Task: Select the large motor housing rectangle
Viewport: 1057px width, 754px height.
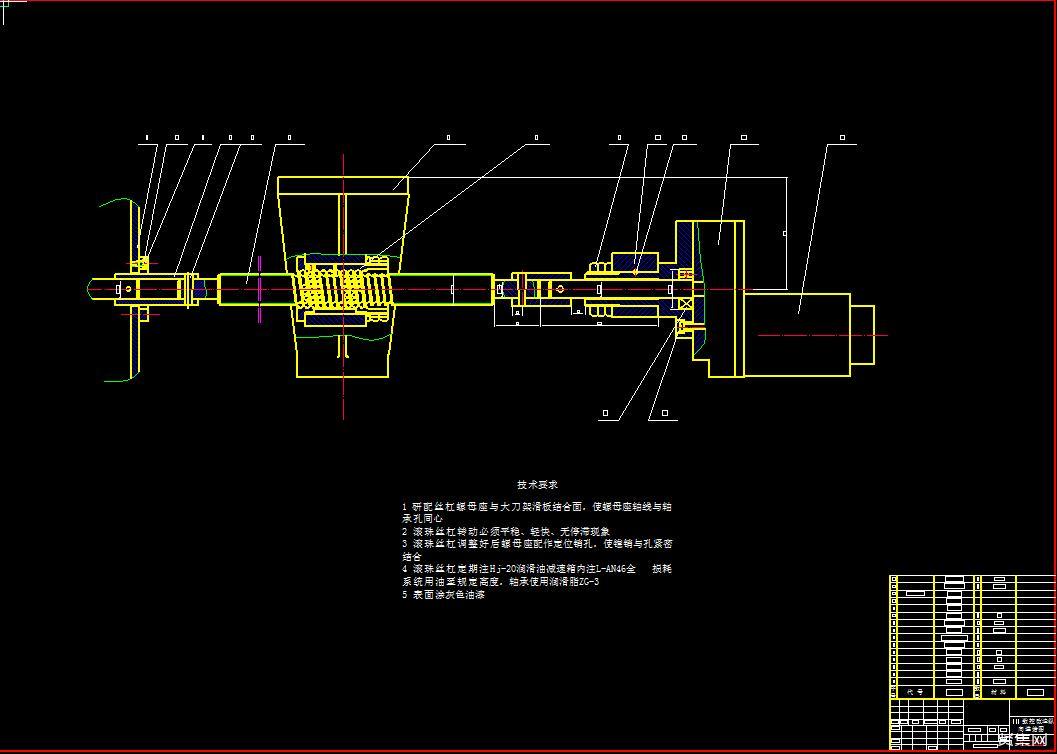Action: (795, 335)
